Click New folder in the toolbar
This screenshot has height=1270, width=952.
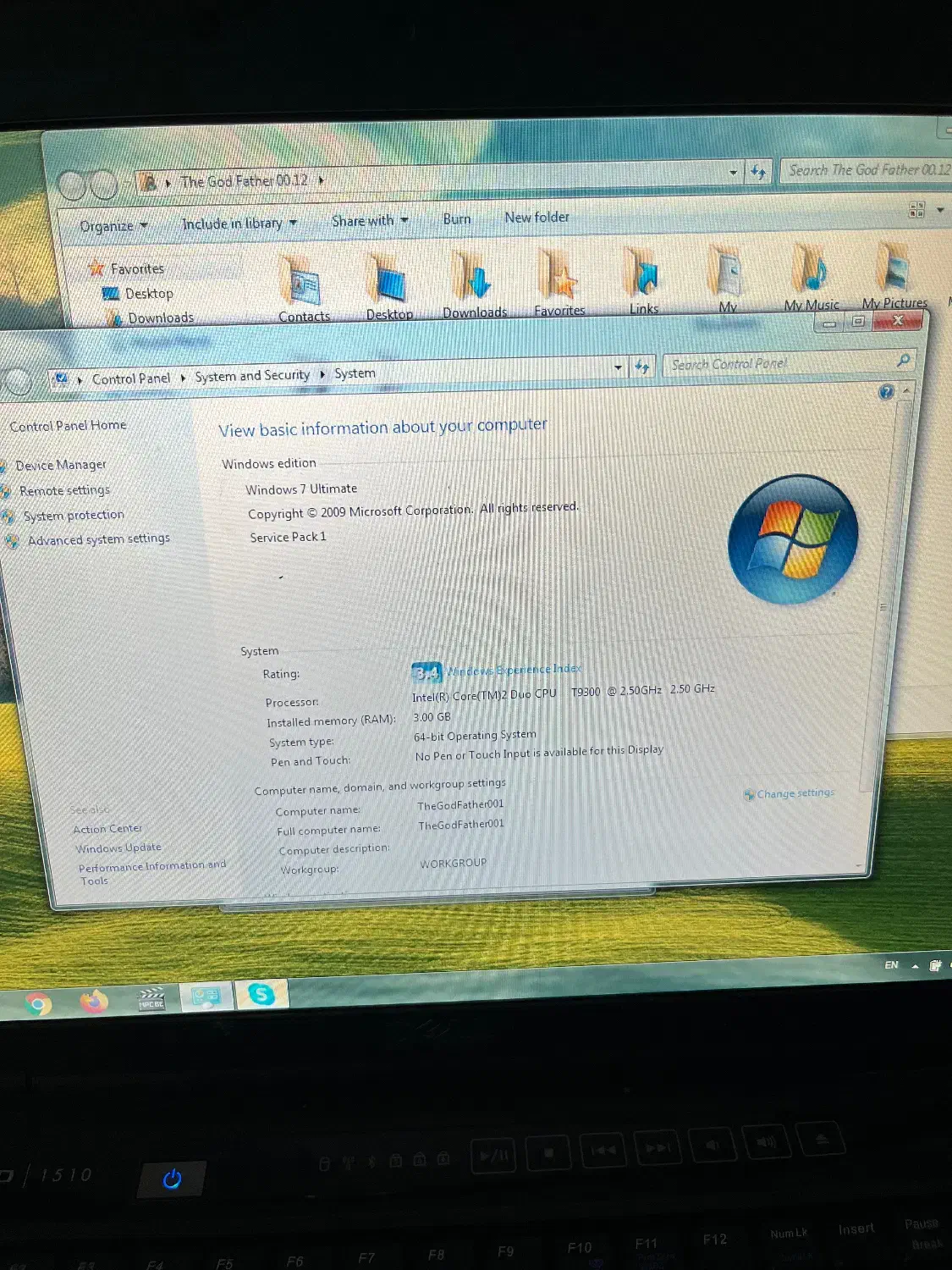(x=537, y=218)
